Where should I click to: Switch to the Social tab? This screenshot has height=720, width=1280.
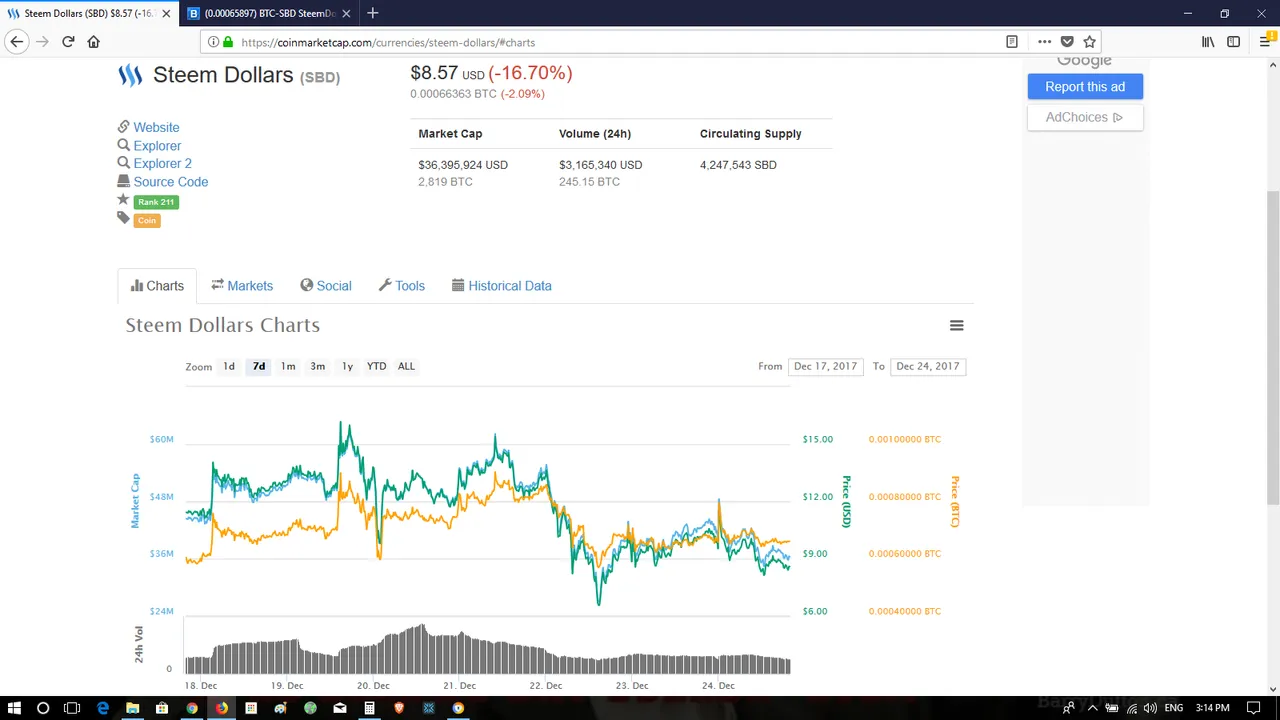click(326, 286)
